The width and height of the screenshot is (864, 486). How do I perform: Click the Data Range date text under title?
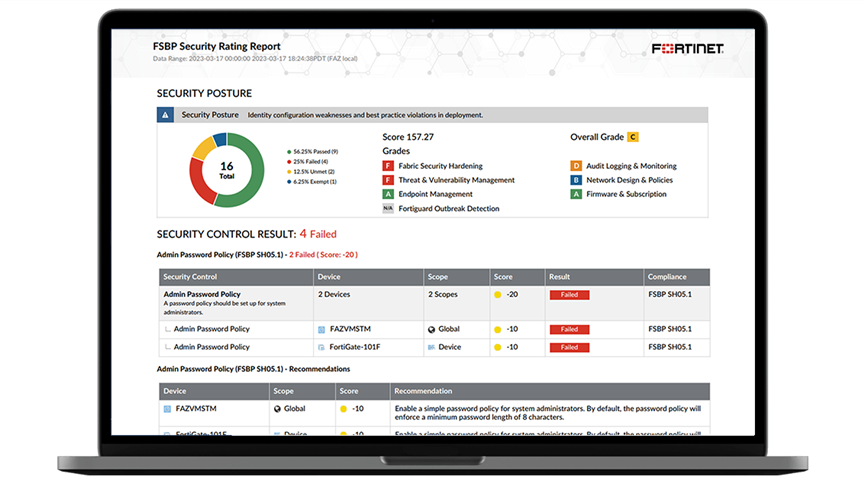255,58
